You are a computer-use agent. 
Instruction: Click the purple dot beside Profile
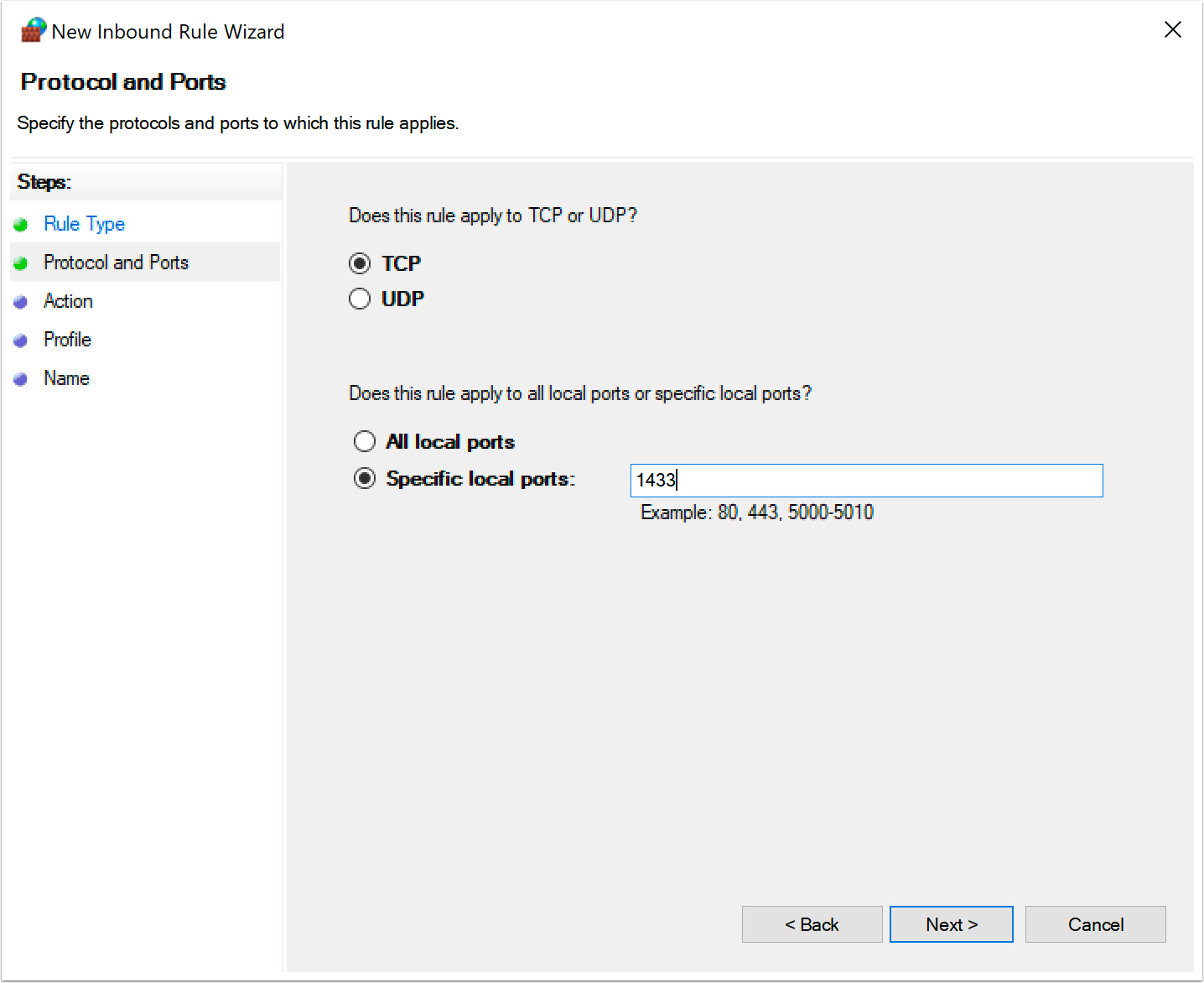click(x=21, y=339)
